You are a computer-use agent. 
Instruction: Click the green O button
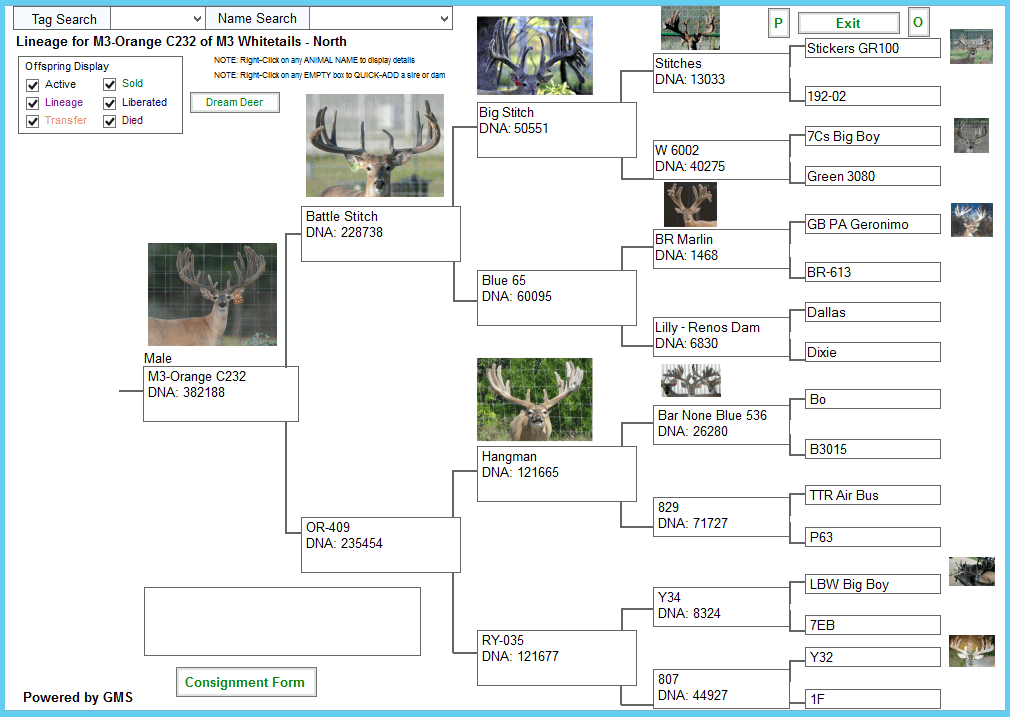[x=918, y=23]
